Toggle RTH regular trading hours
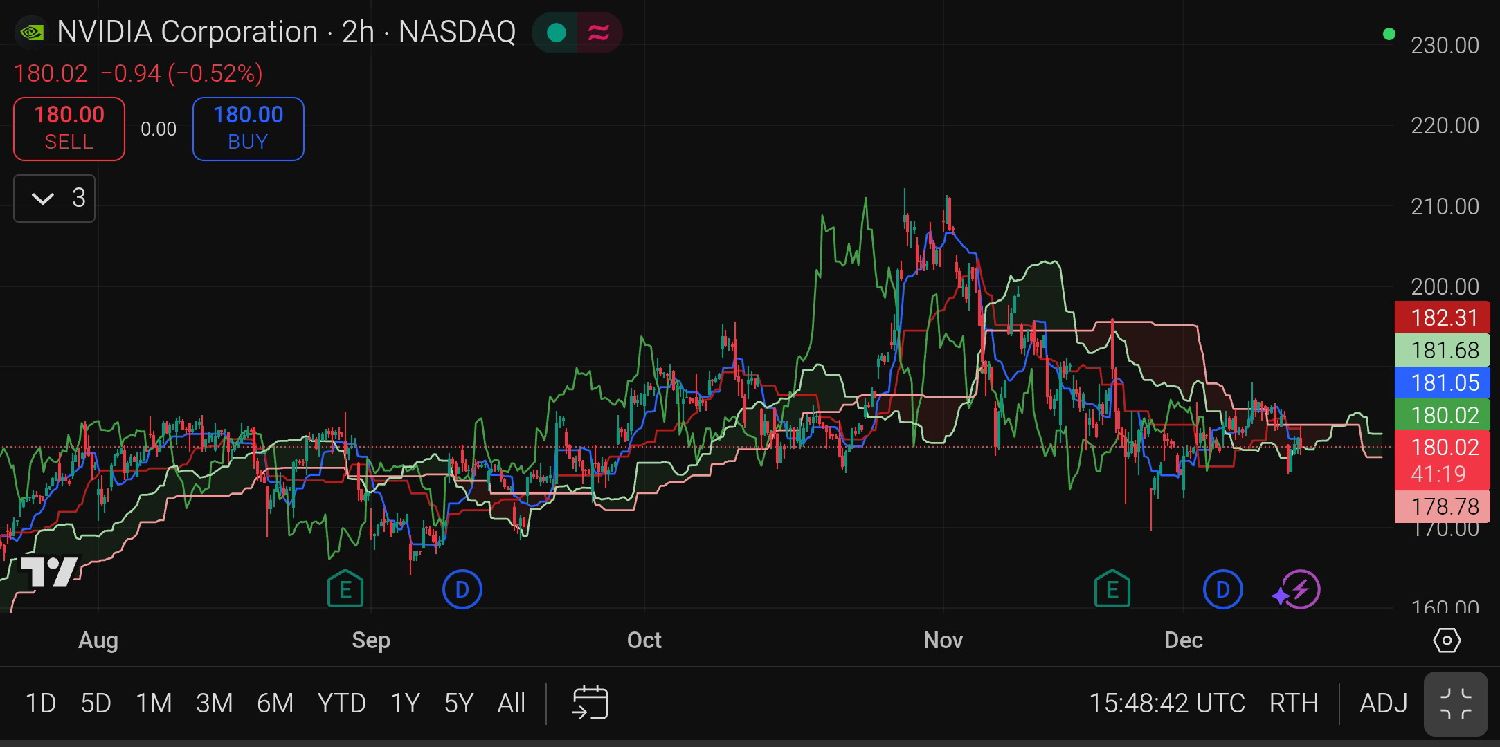Image resolution: width=1500 pixels, height=747 pixels. point(1293,703)
